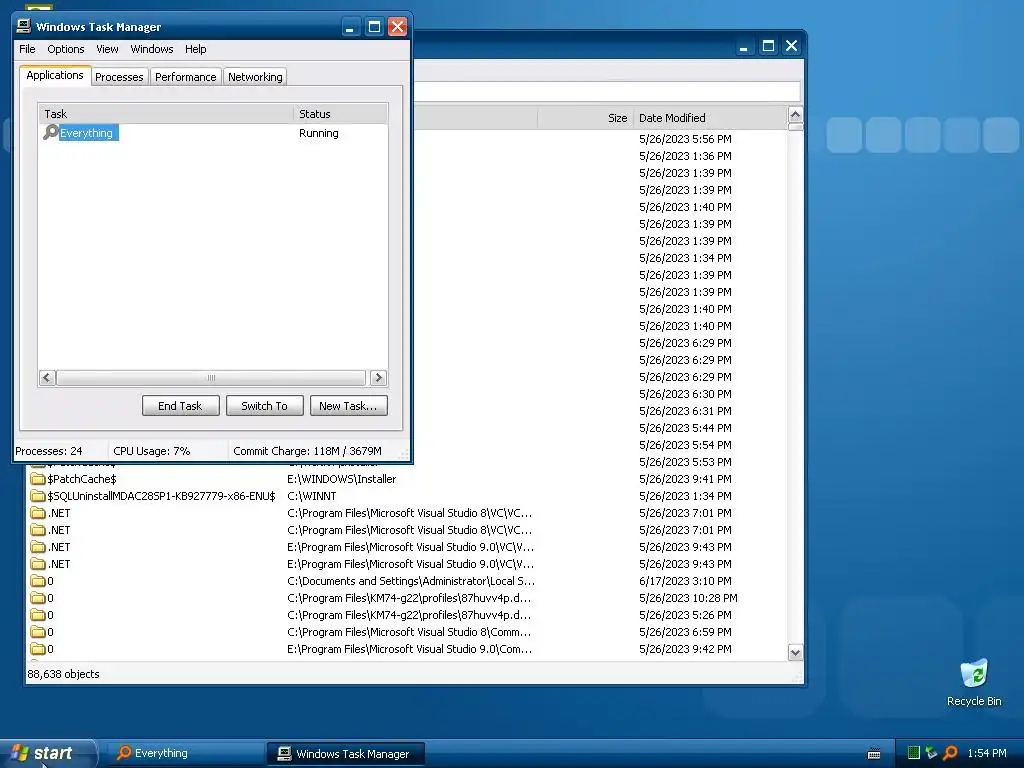Viewport: 1024px width, 768px height.
Task: Click date 5/26/2023 6:30 PM
Action: tap(685, 394)
